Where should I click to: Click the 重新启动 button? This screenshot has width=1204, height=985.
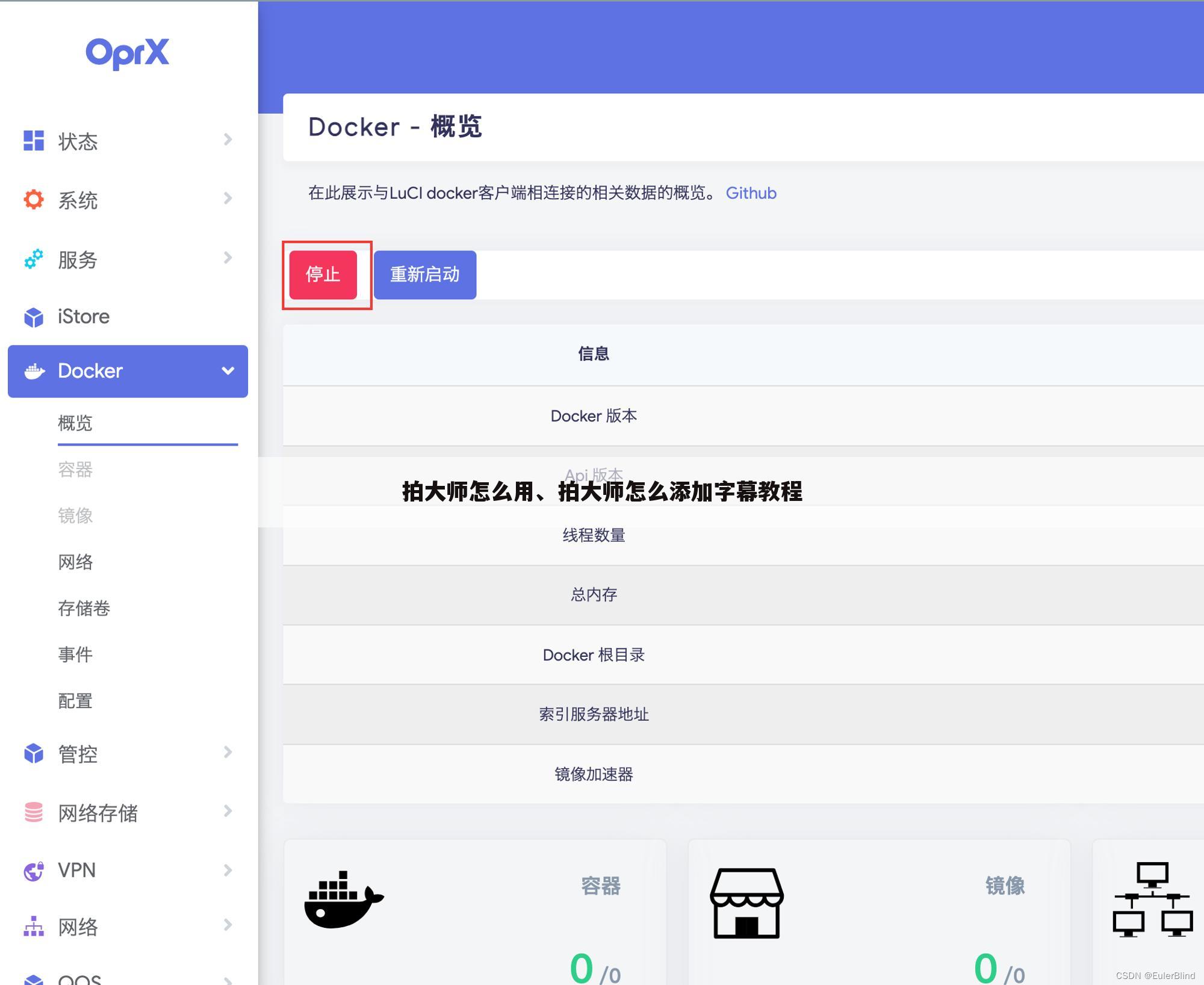425,275
